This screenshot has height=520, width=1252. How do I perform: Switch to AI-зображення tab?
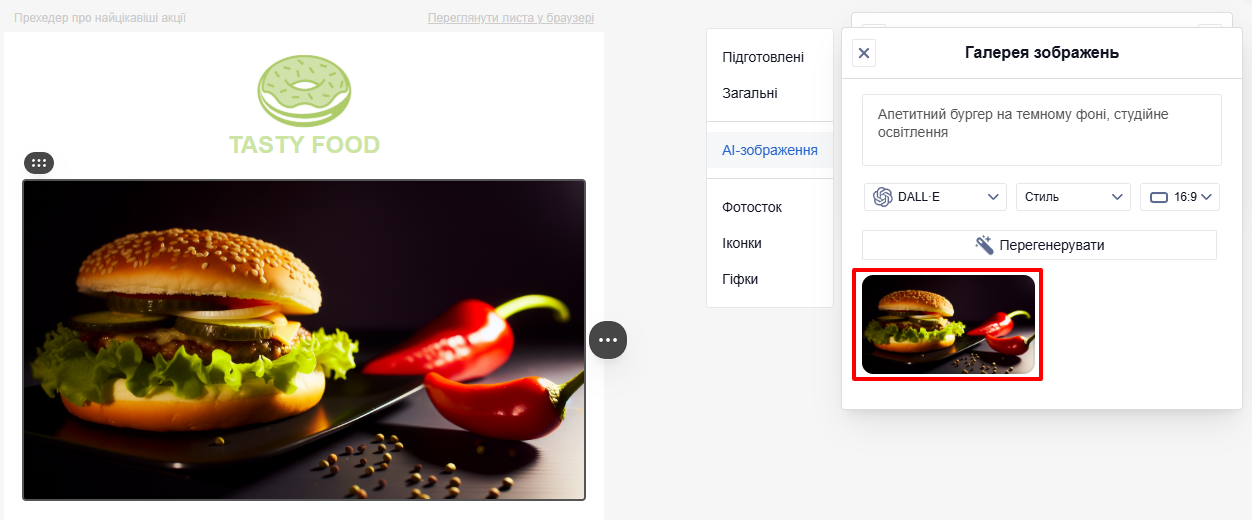[x=770, y=150]
